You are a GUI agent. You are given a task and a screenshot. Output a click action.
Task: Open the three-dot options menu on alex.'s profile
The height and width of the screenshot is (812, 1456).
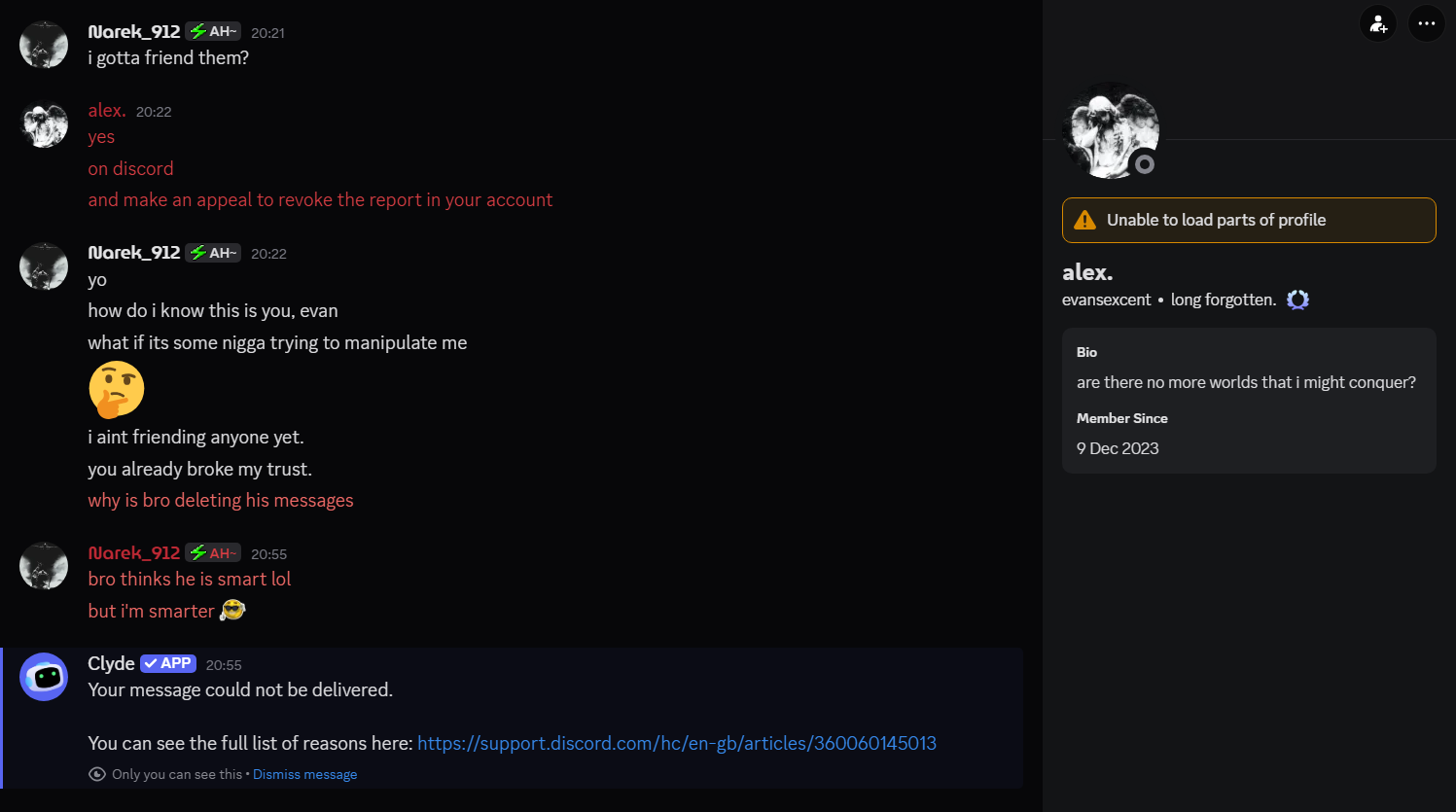(x=1426, y=22)
